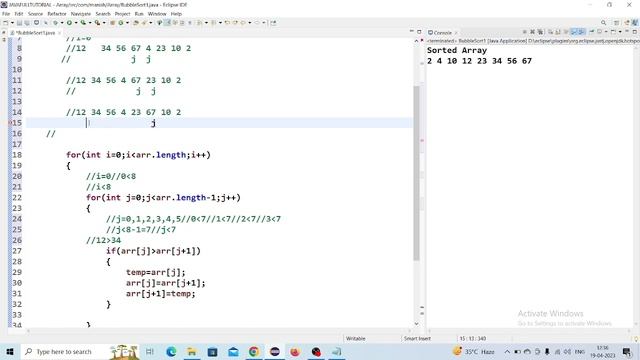
Task: Click the editor vertical scrollbar thumb
Action: [416, 173]
